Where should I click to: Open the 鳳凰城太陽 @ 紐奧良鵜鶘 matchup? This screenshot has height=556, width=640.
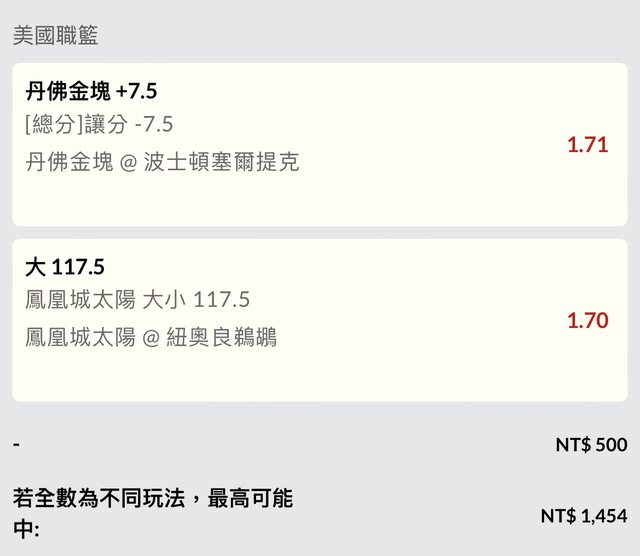point(151,338)
